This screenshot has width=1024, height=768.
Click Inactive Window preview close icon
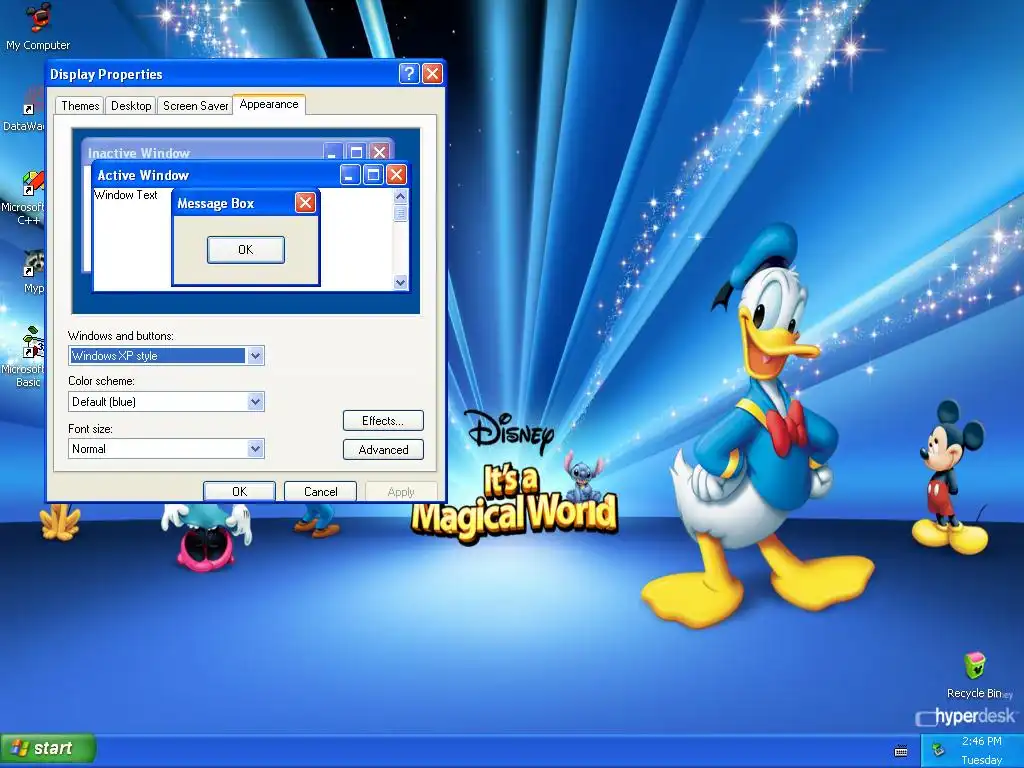pos(379,152)
